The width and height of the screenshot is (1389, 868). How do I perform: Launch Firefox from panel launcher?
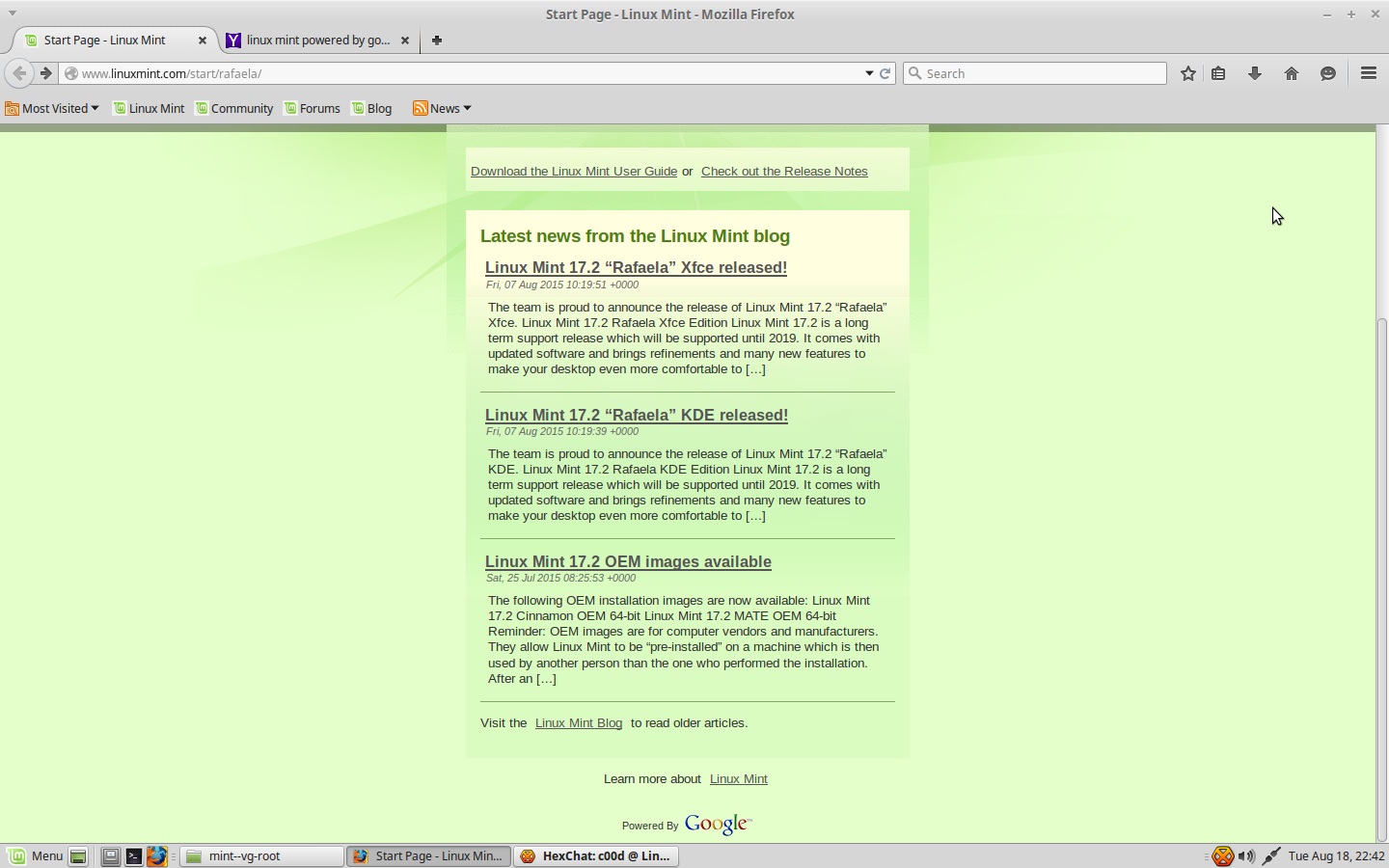point(157,855)
